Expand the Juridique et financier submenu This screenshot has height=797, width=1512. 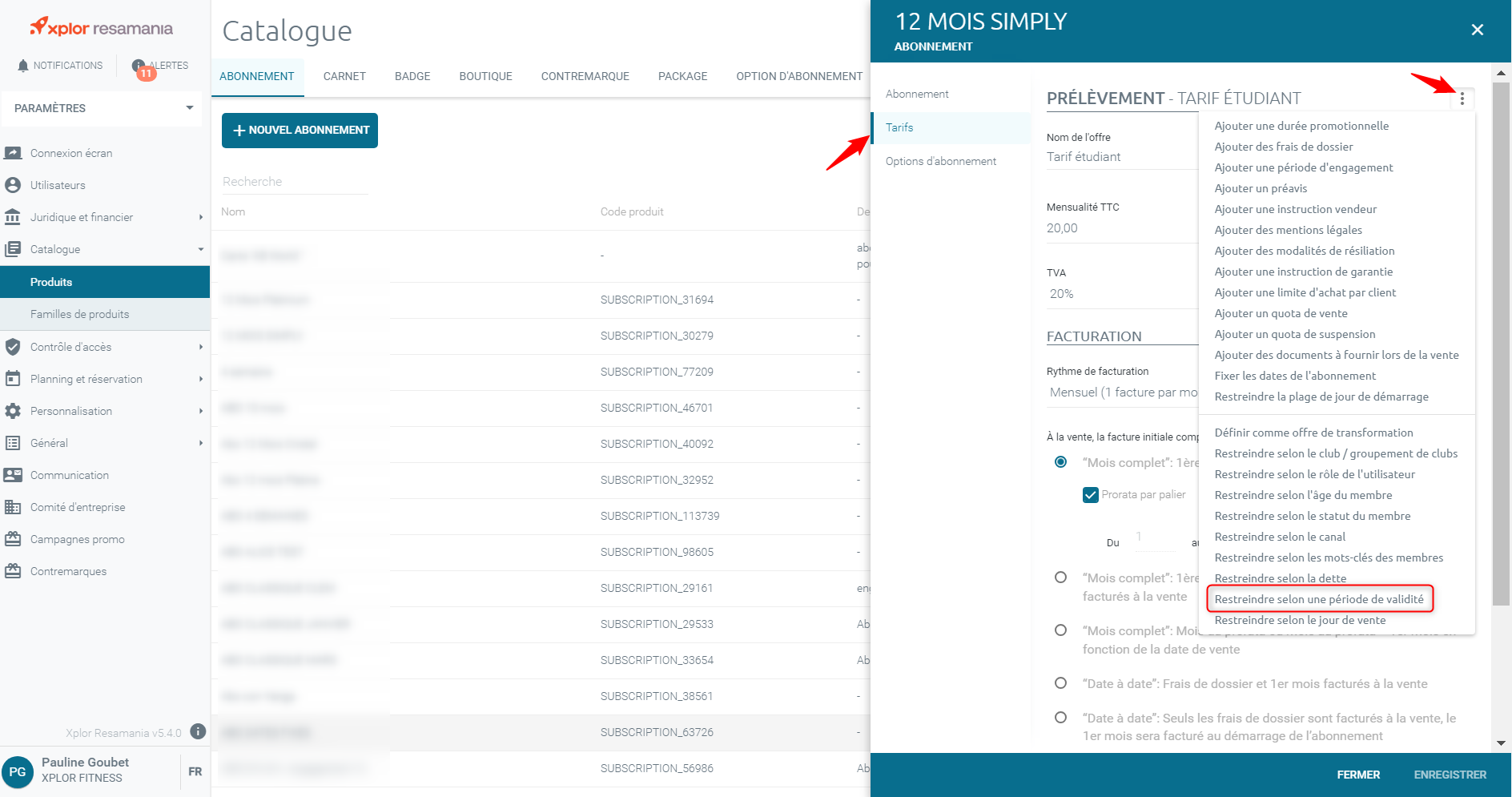[200, 217]
